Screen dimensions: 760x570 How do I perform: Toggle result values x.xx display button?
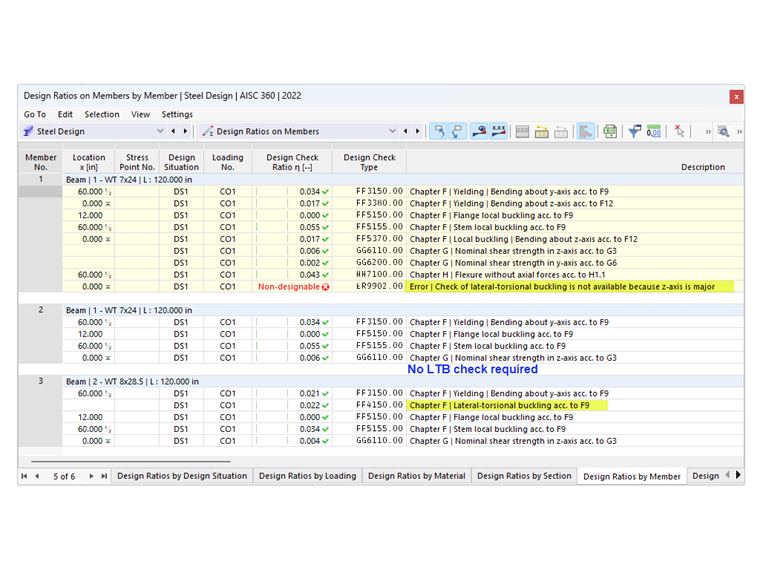[498, 131]
